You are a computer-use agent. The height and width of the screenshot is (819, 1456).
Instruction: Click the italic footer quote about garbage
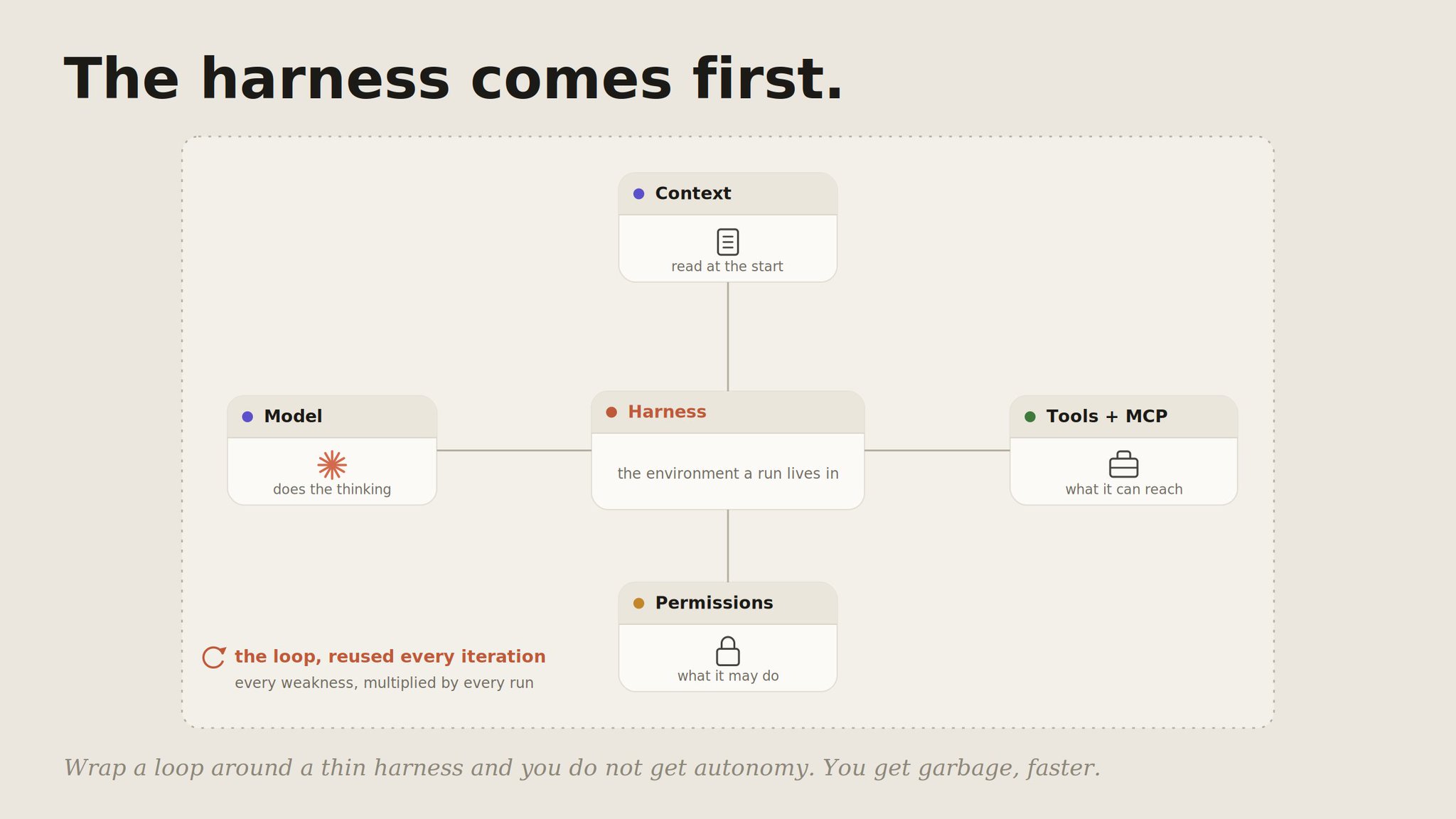[x=582, y=769]
